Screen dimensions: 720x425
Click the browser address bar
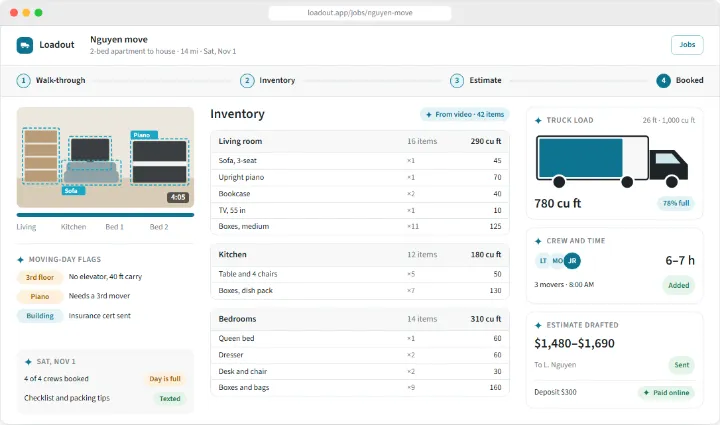[360, 13]
